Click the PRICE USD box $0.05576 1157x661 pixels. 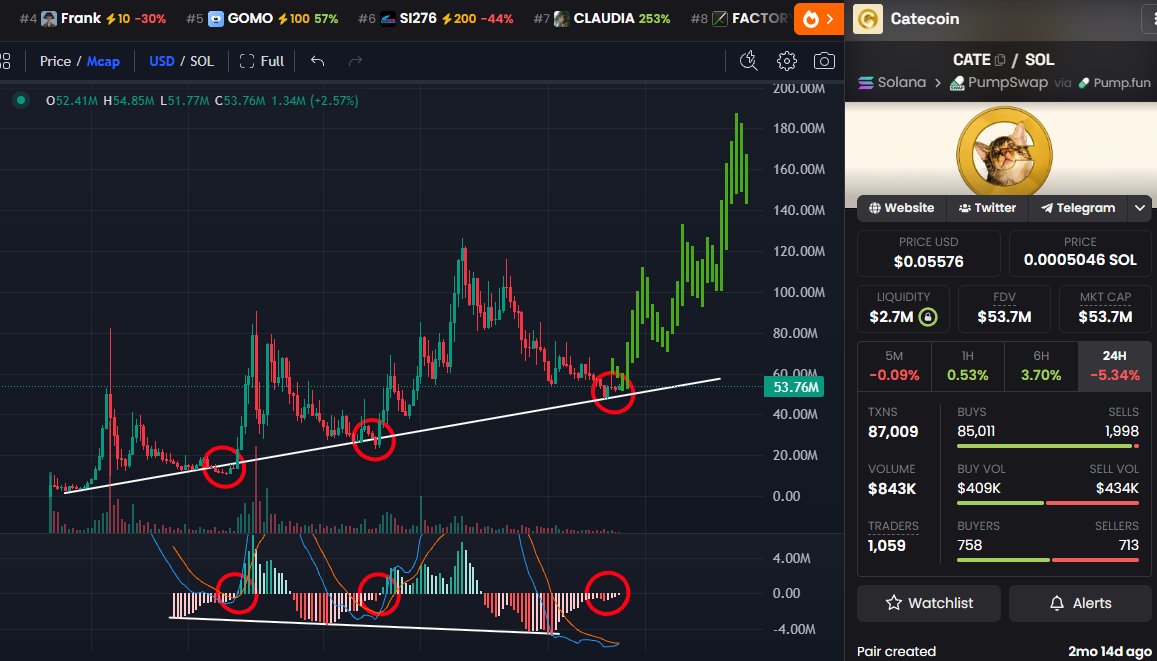point(928,253)
